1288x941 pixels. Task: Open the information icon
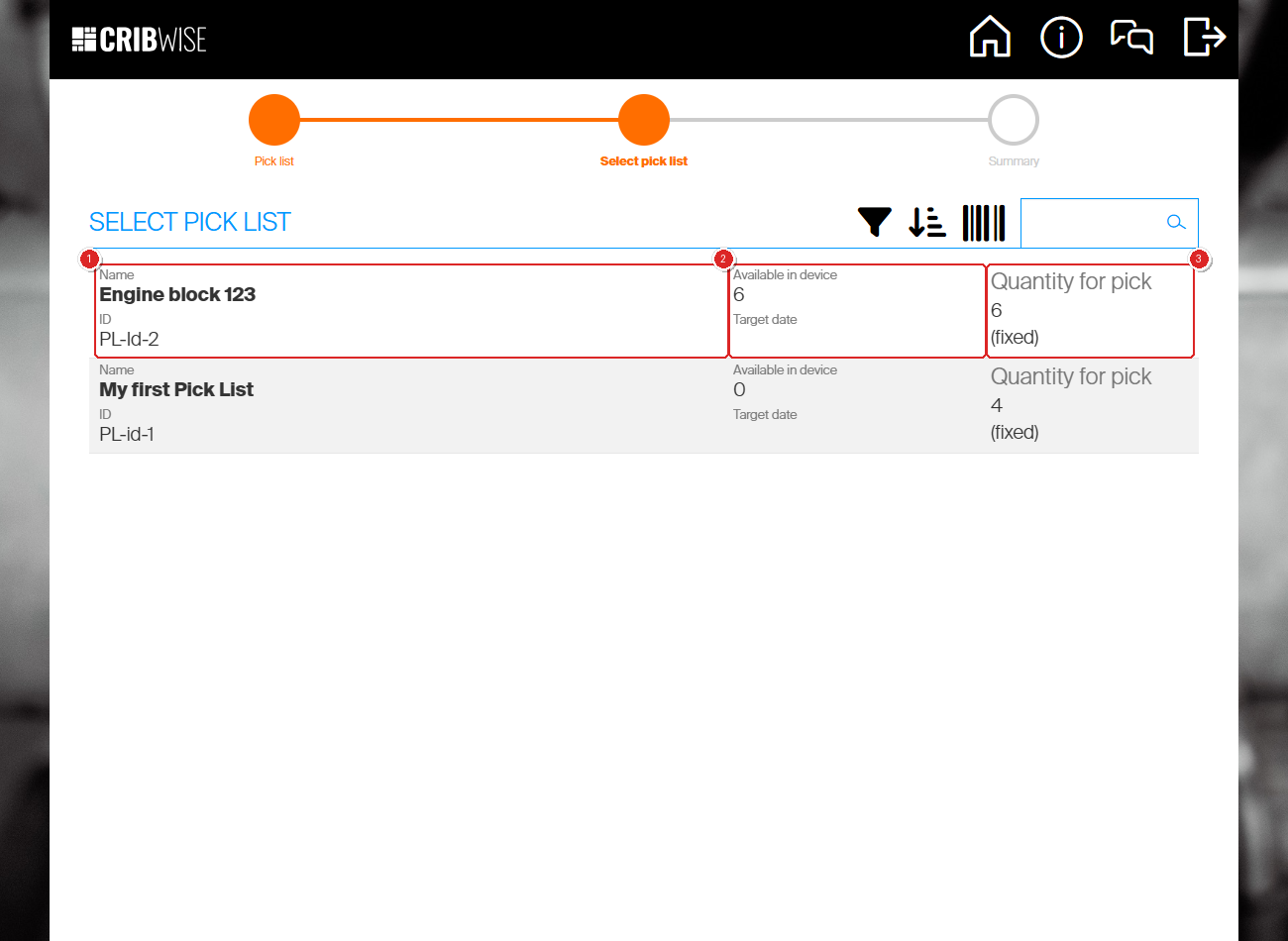(1061, 38)
